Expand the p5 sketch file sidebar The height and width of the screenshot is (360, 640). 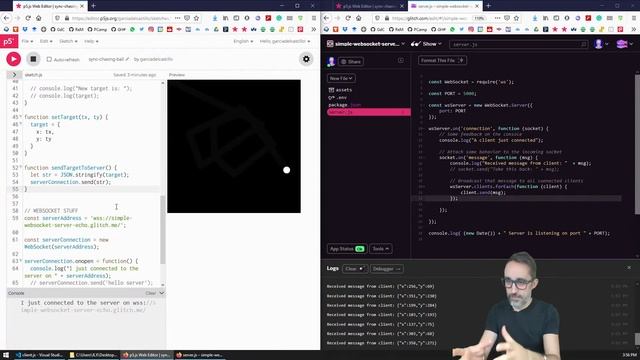14,75
